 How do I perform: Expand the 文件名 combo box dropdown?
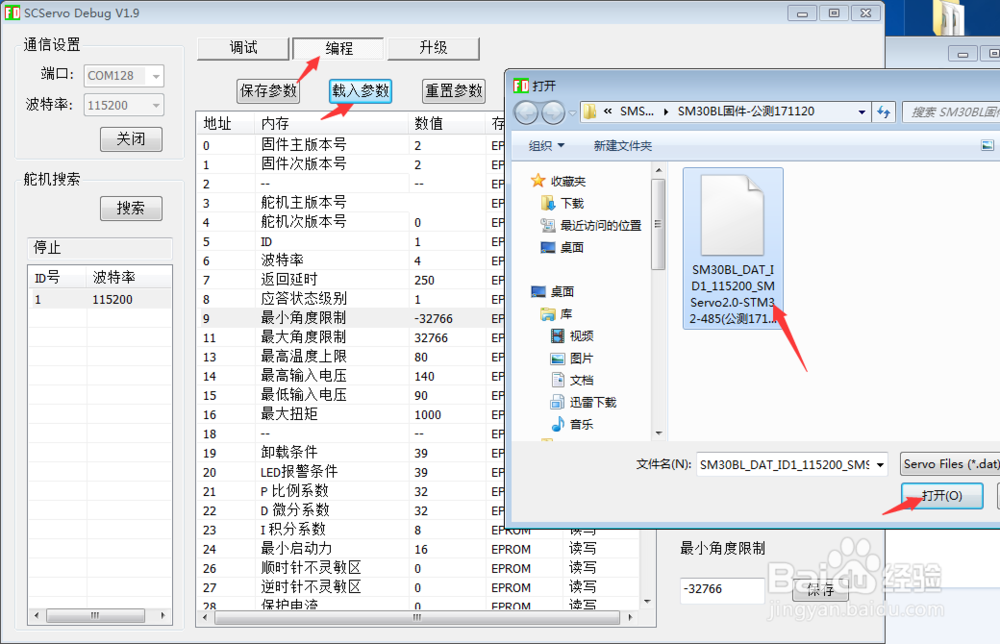pyautogui.click(x=880, y=465)
